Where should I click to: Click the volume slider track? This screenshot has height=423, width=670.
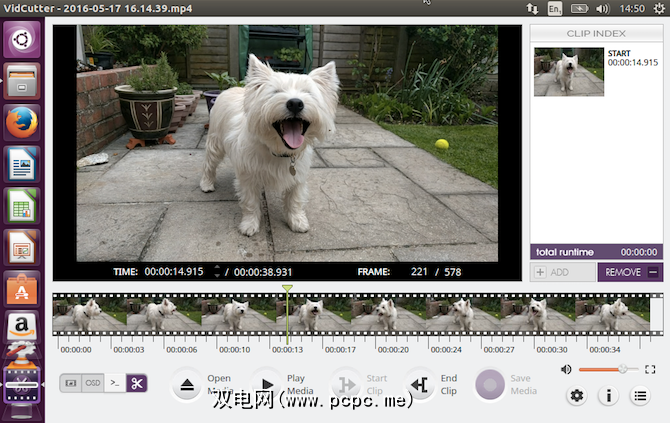click(x=606, y=369)
